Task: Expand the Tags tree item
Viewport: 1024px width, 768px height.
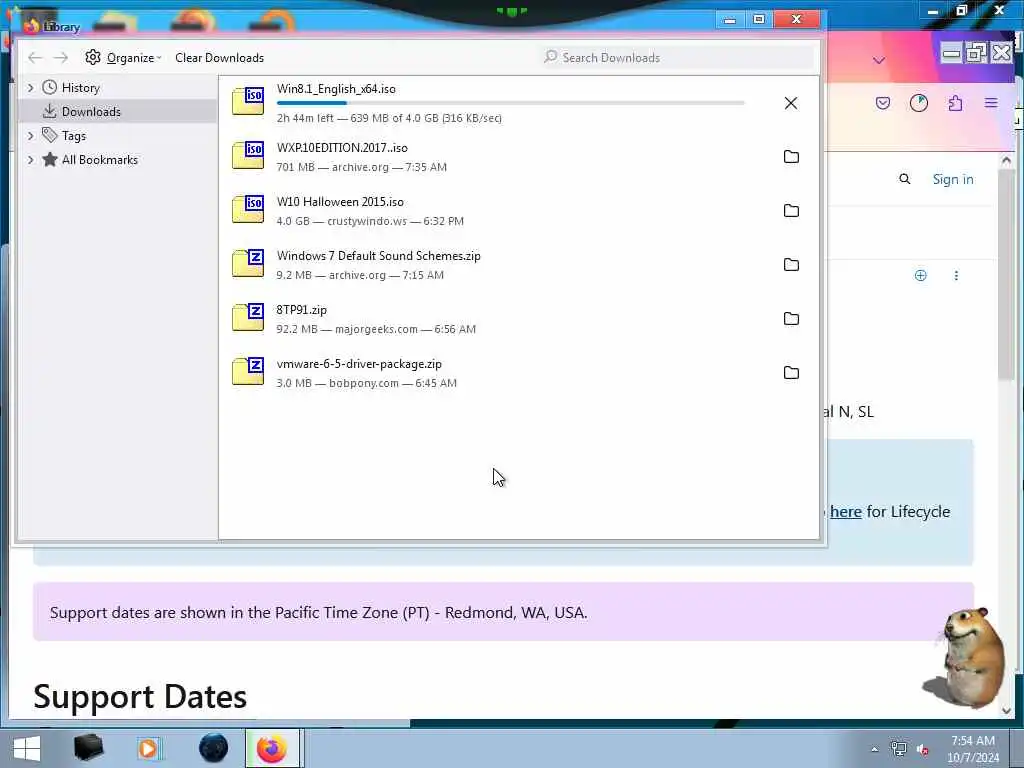Action: point(30,136)
